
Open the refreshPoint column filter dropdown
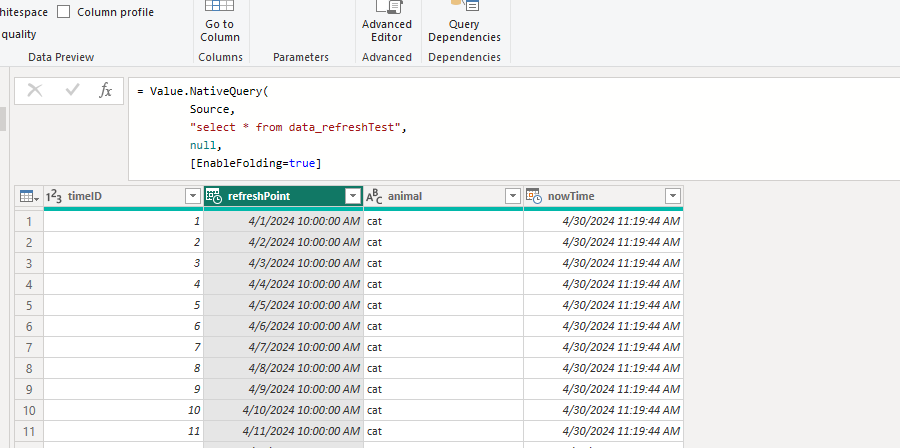click(353, 197)
